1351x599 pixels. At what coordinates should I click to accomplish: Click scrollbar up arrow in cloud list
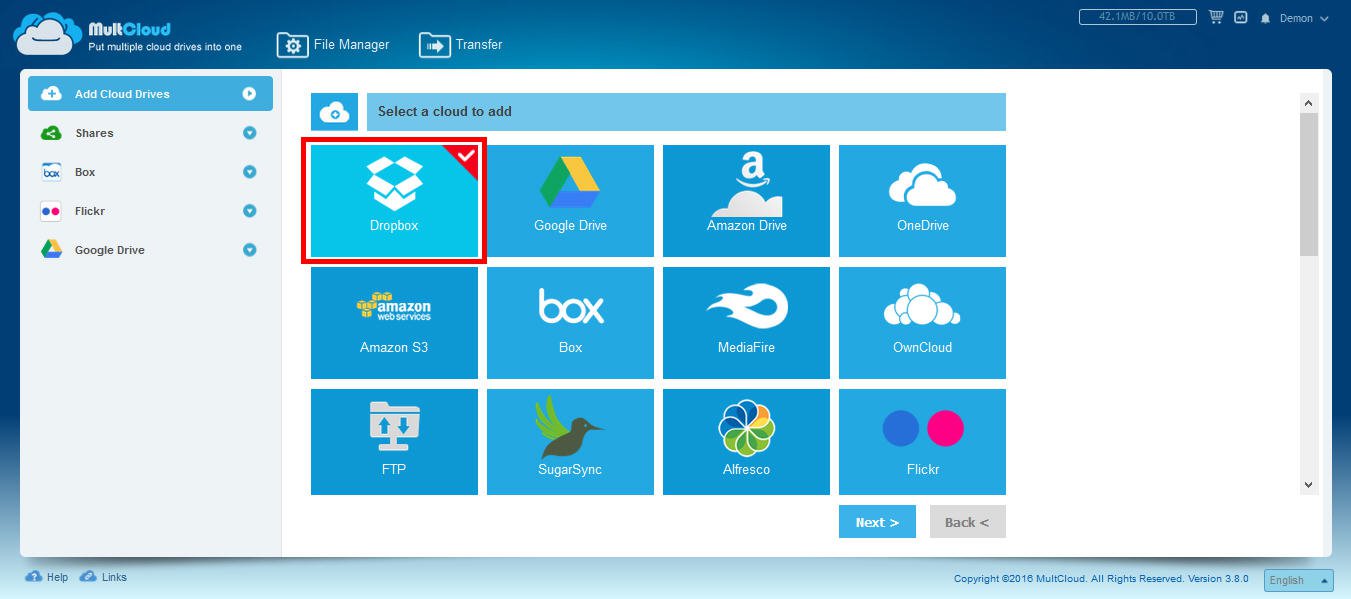(x=1309, y=103)
